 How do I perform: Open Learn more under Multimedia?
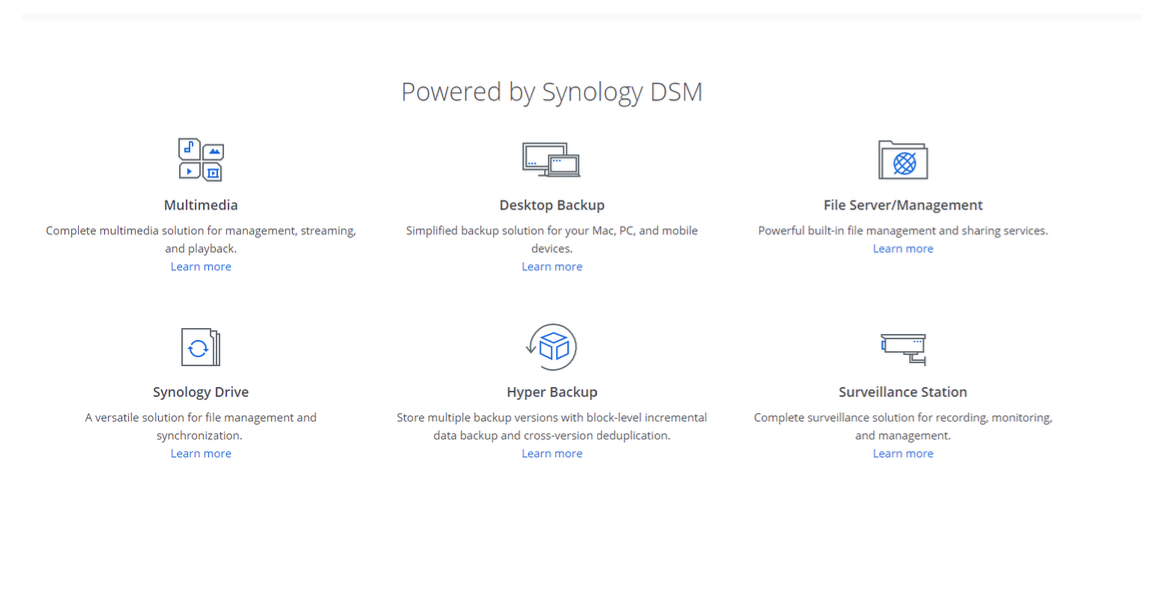pyautogui.click(x=201, y=267)
